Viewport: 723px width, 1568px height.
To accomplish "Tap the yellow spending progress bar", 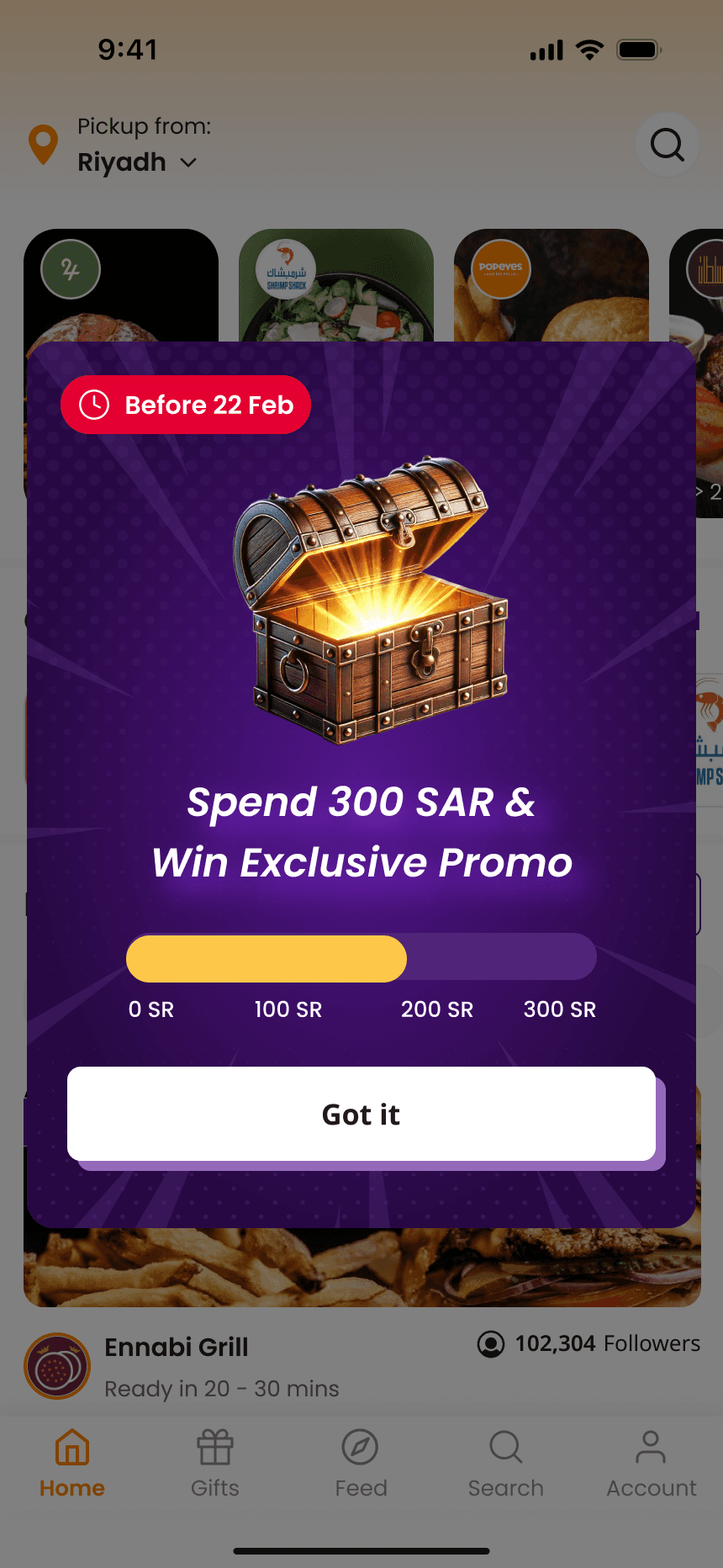I will pos(267,958).
